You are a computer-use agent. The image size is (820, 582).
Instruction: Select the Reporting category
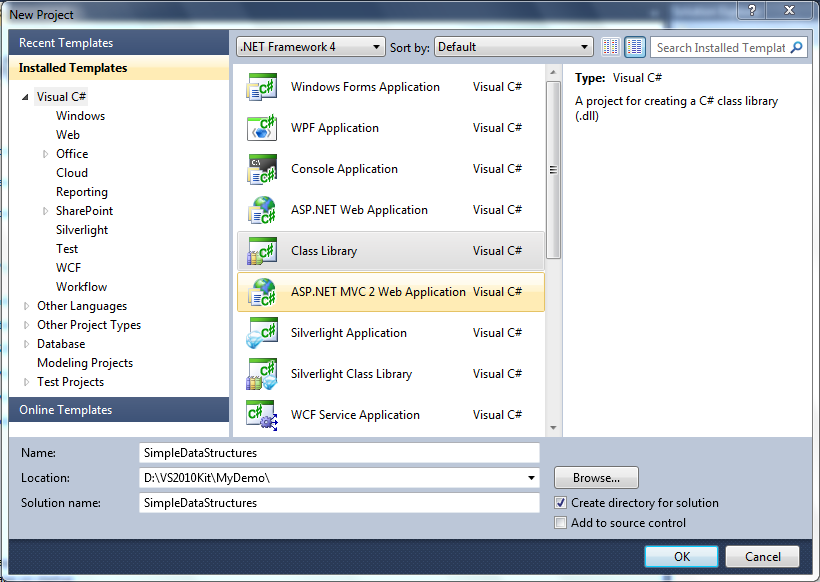click(x=82, y=192)
